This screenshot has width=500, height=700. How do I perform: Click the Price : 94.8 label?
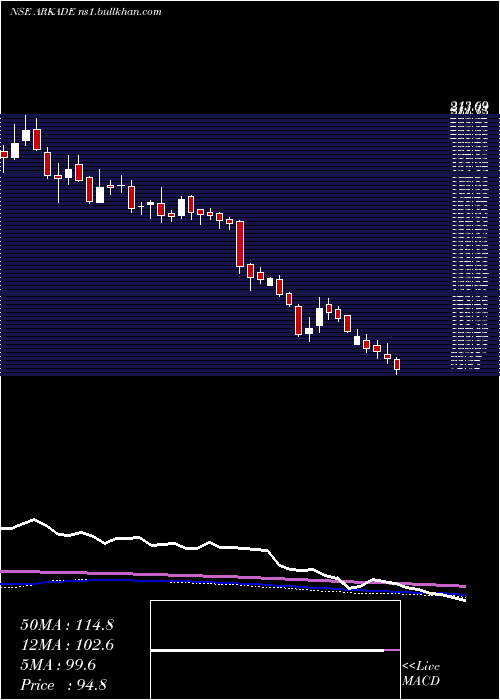[63, 685]
